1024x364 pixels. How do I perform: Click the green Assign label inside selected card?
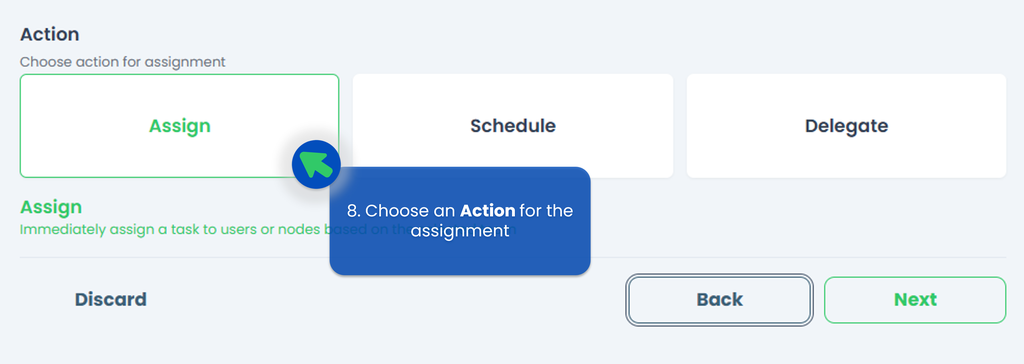click(180, 125)
